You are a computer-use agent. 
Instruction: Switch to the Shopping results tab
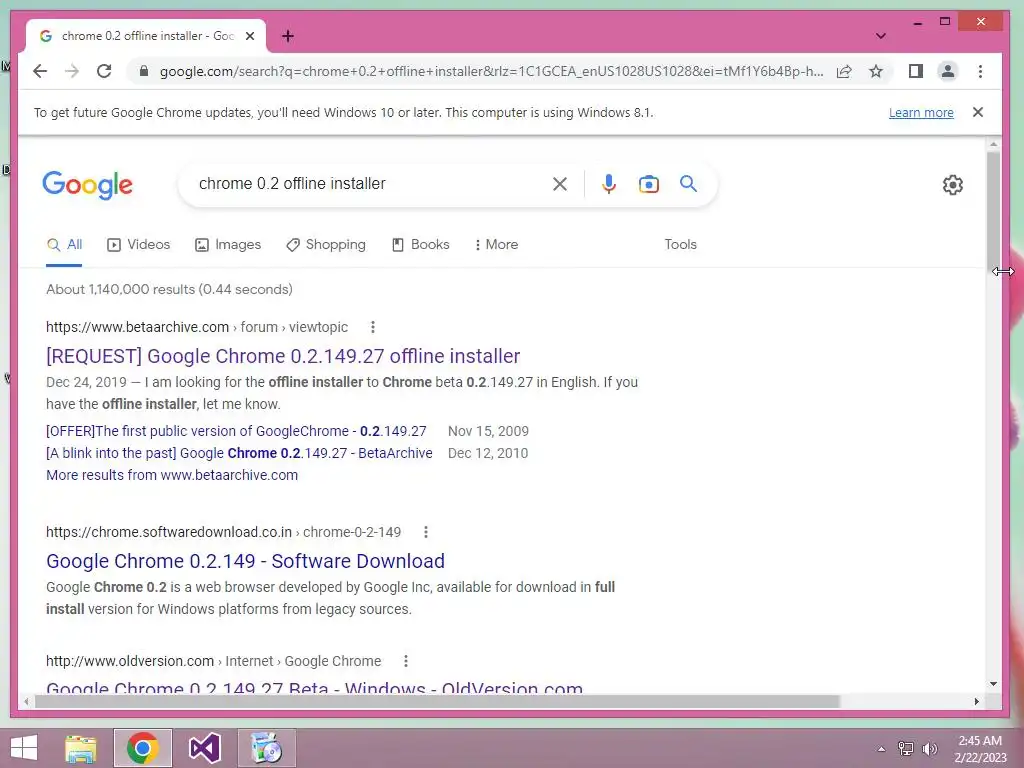(326, 245)
